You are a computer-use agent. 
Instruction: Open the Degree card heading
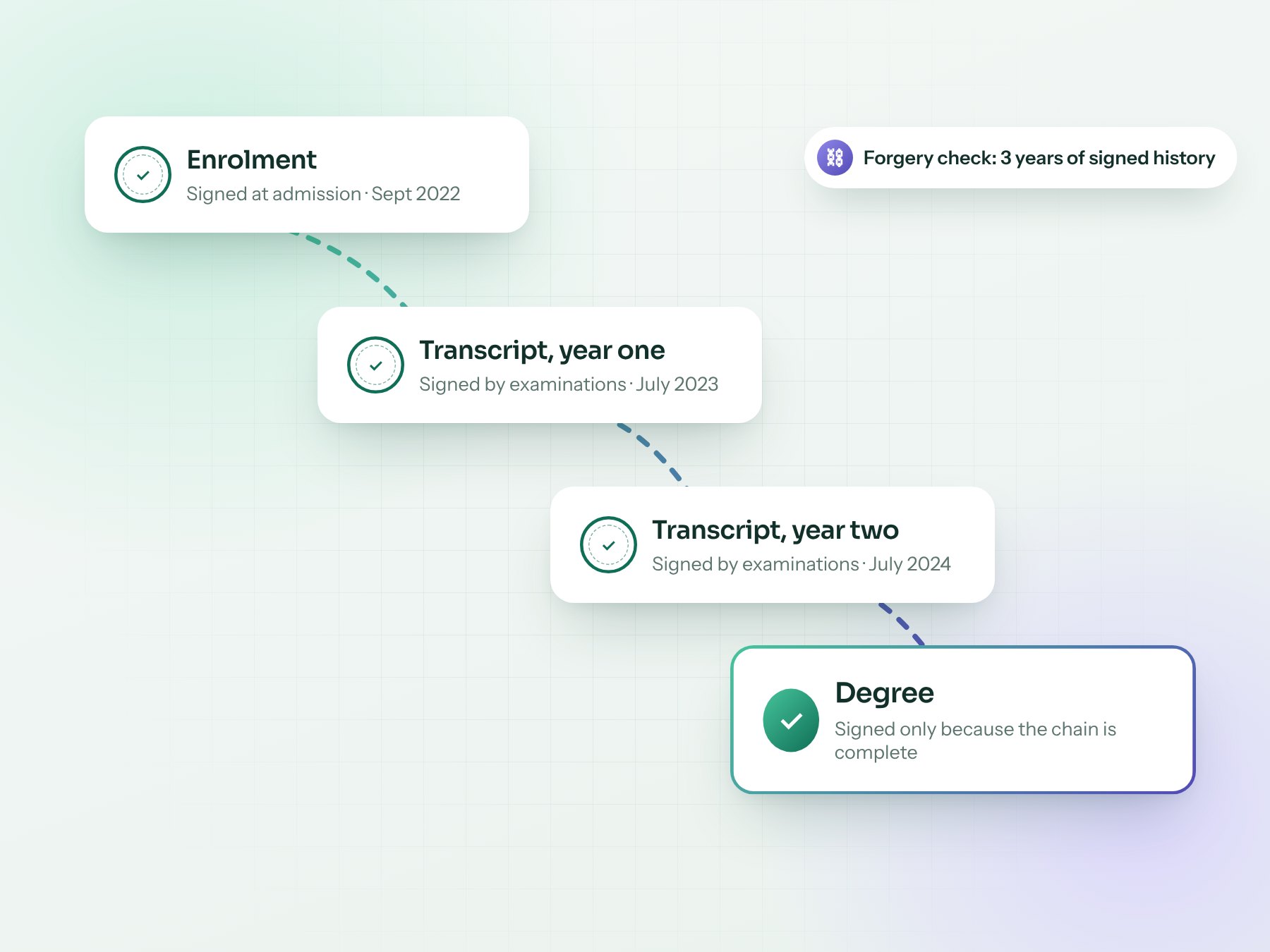click(x=884, y=693)
